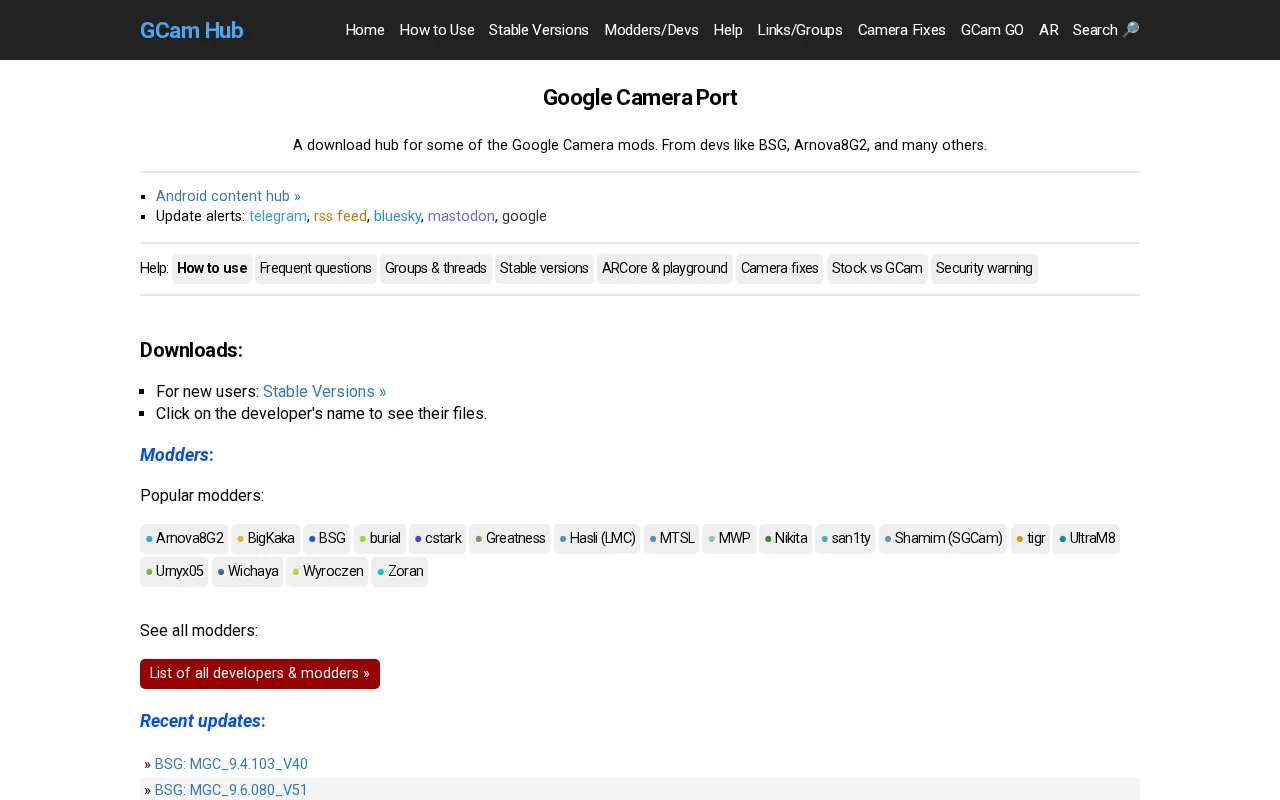This screenshot has height=800, width=1280.
Task: Open the Security warning button
Action: tap(984, 268)
